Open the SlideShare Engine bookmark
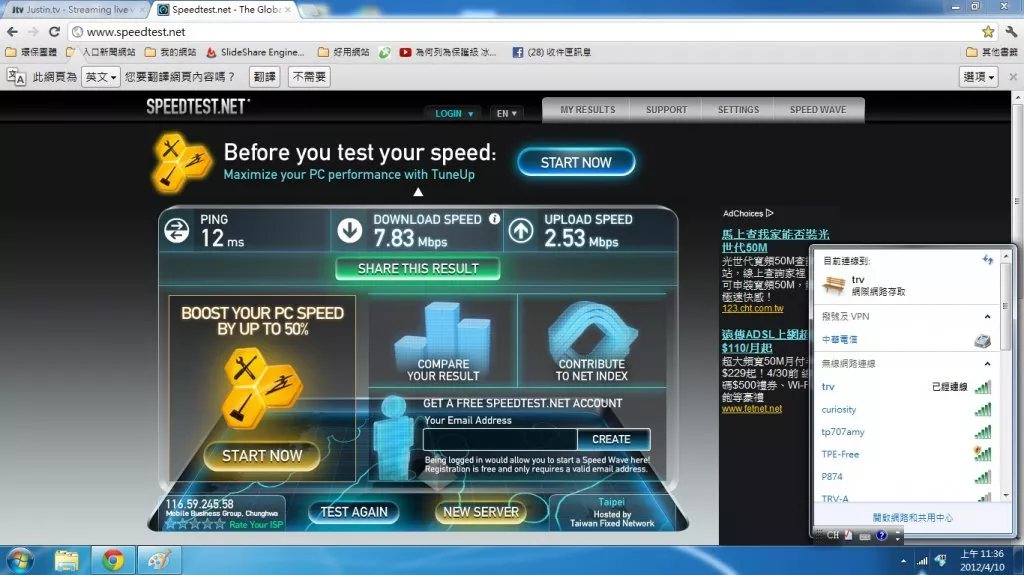This screenshot has width=1024, height=575. point(255,52)
